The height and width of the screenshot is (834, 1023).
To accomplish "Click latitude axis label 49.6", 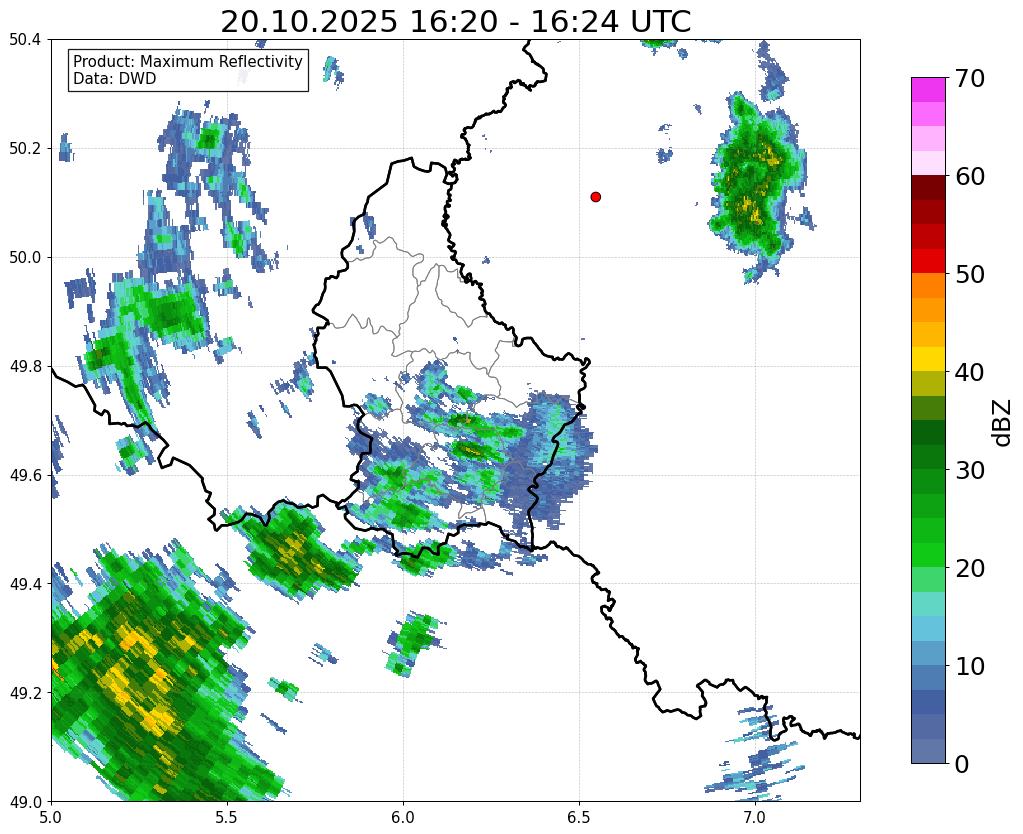I will point(25,476).
